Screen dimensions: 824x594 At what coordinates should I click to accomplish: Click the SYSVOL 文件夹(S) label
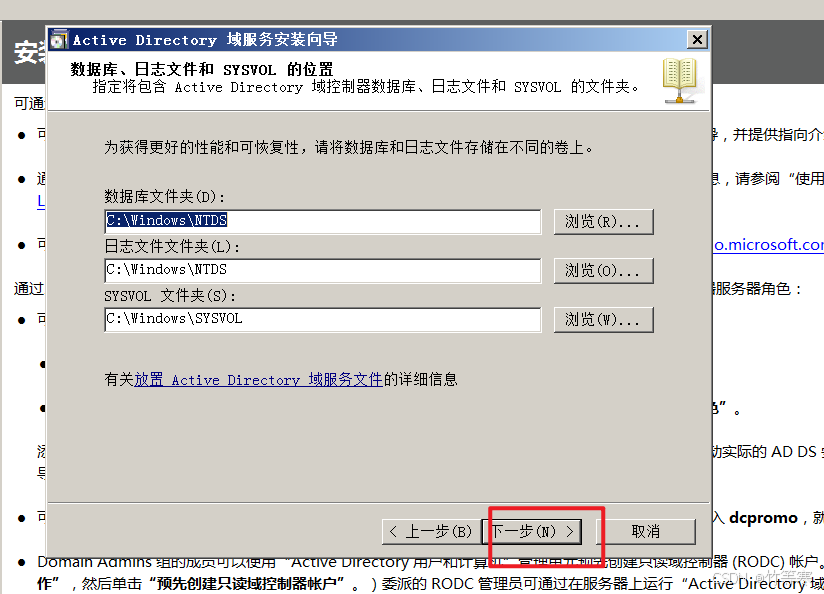pyautogui.click(x=170, y=295)
